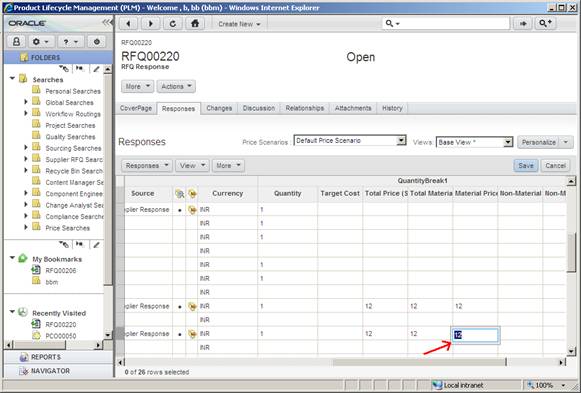Switch to the History tab
Screen dimensions: 581x393
tap(392, 108)
